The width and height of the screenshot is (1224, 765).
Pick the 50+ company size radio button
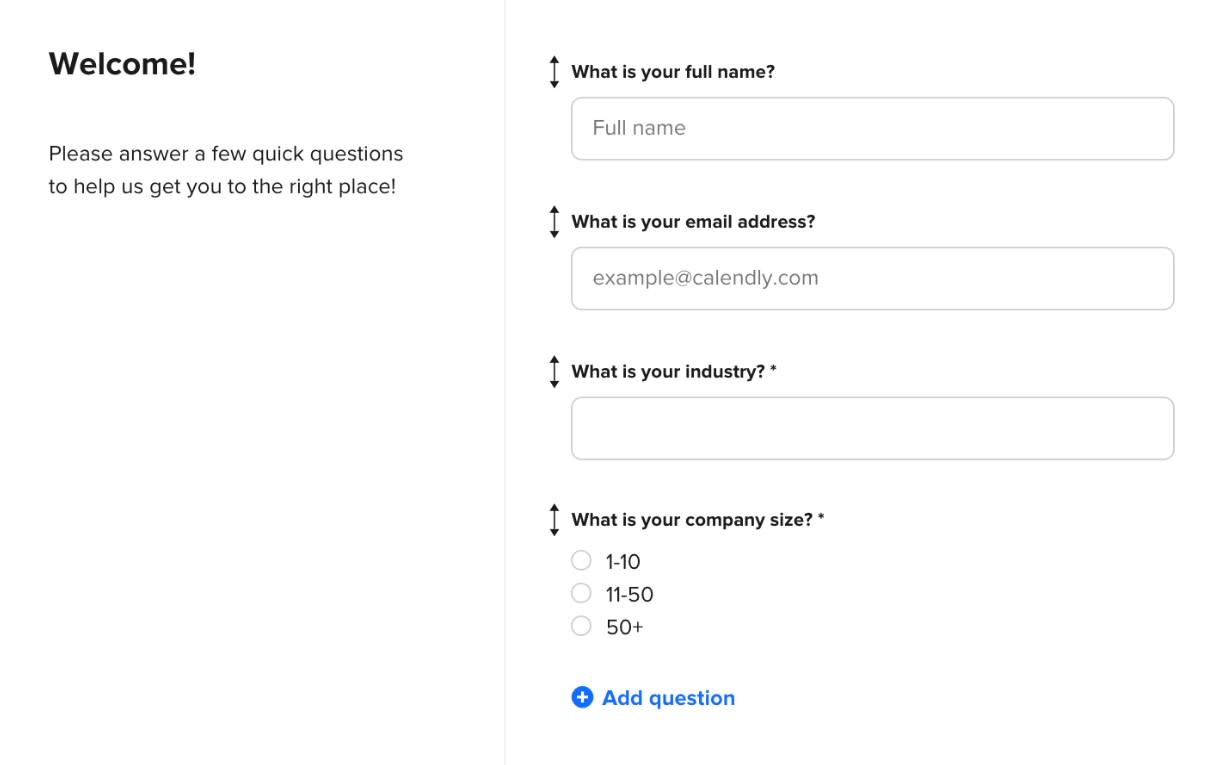pos(581,627)
